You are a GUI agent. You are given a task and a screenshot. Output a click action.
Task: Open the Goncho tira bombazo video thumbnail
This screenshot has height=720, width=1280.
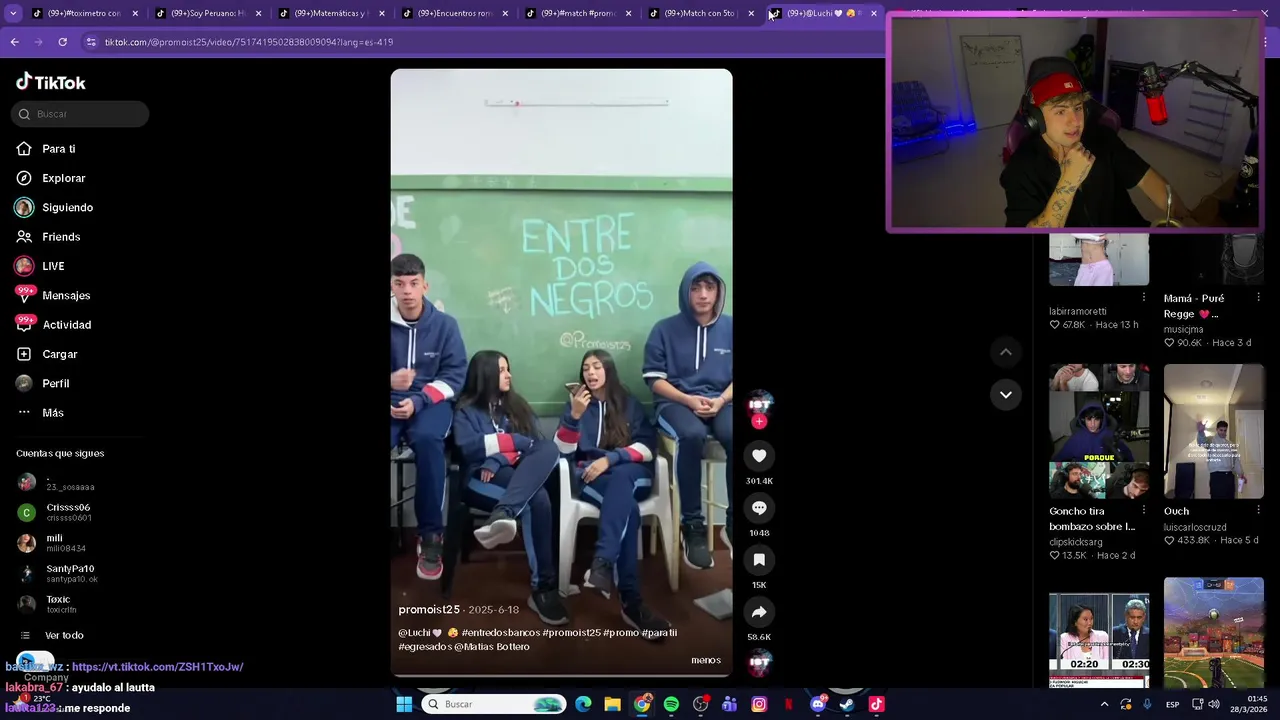click(1099, 431)
